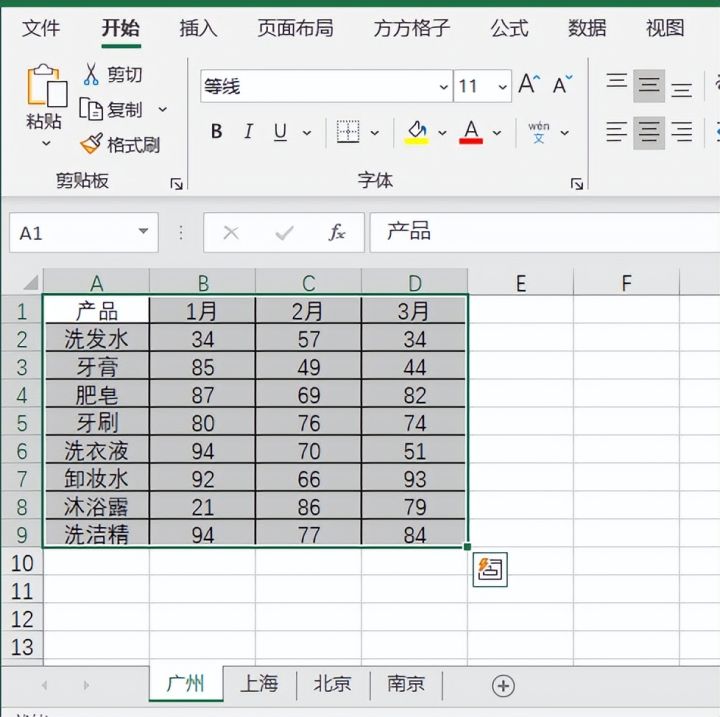Image resolution: width=720 pixels, height=717 pixels.
Task: Open the 等线 font name dropdown
Action: click(443, 86)
